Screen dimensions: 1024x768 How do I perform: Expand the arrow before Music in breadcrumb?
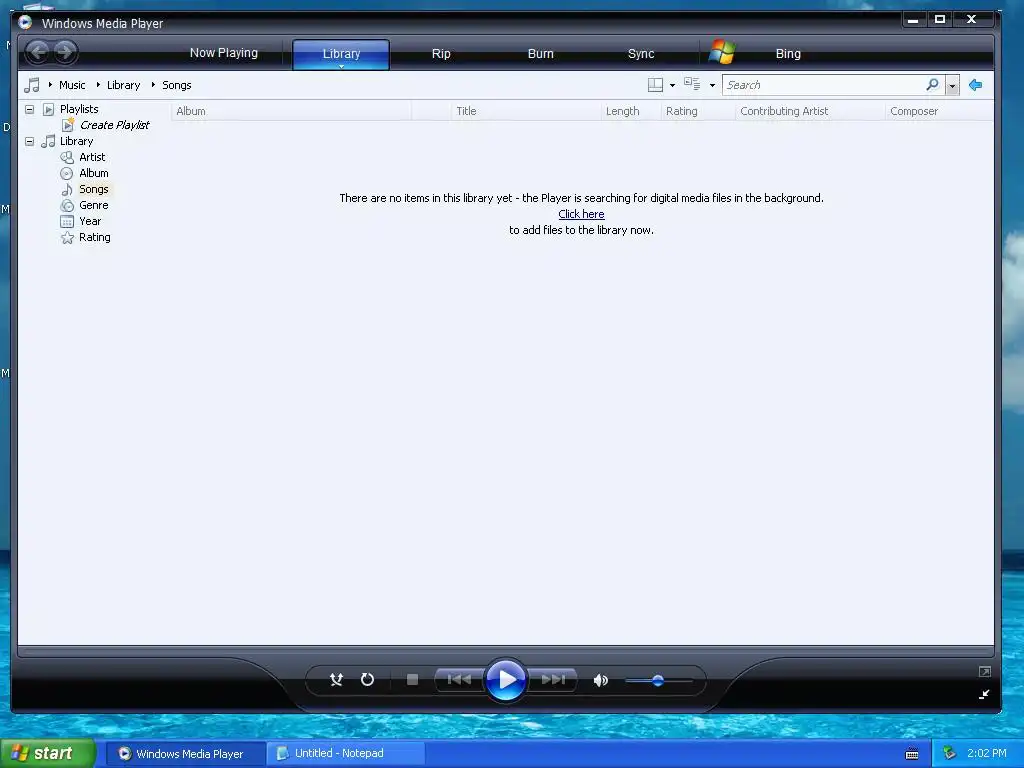[50, 85]
